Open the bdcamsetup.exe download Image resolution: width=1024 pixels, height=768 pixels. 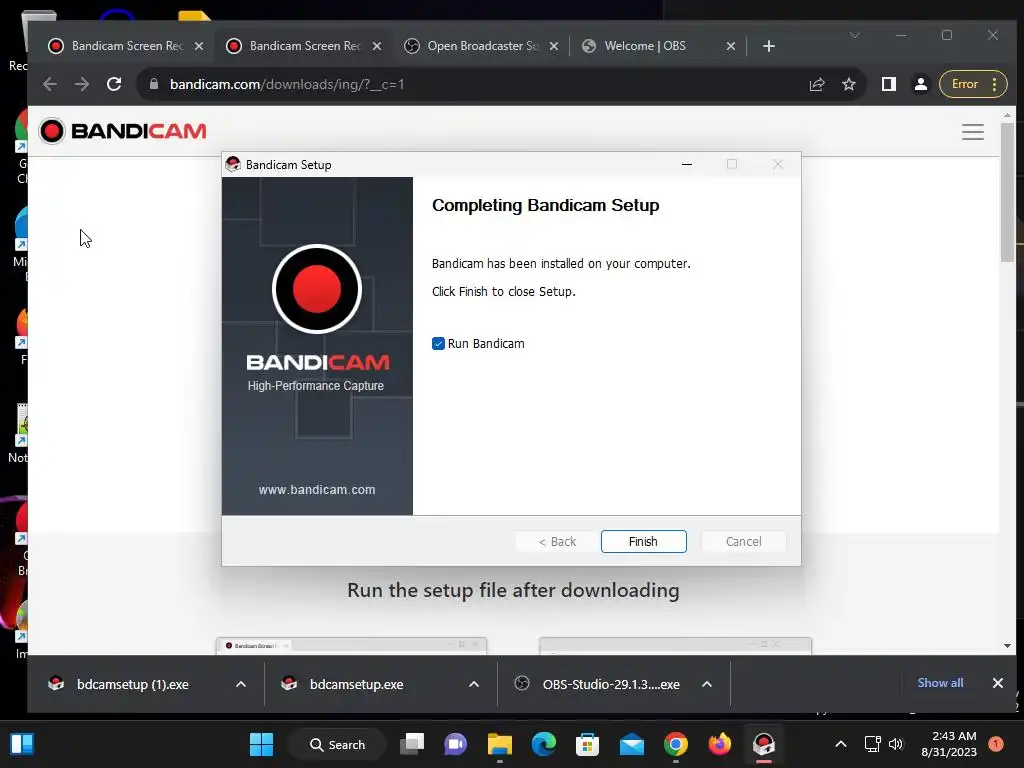click(x=357, y=684)
